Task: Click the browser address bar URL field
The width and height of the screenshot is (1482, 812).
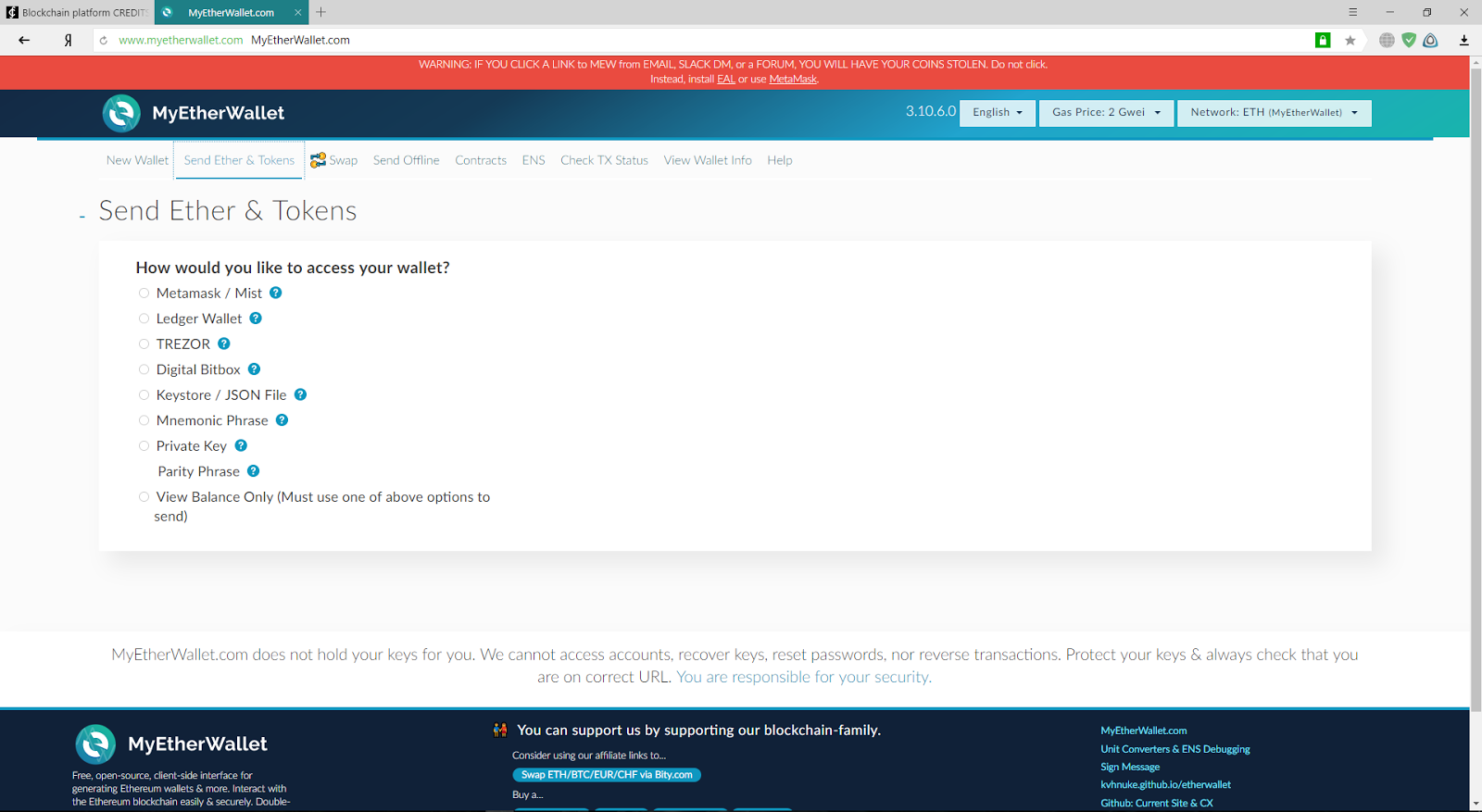Action: 704,40
